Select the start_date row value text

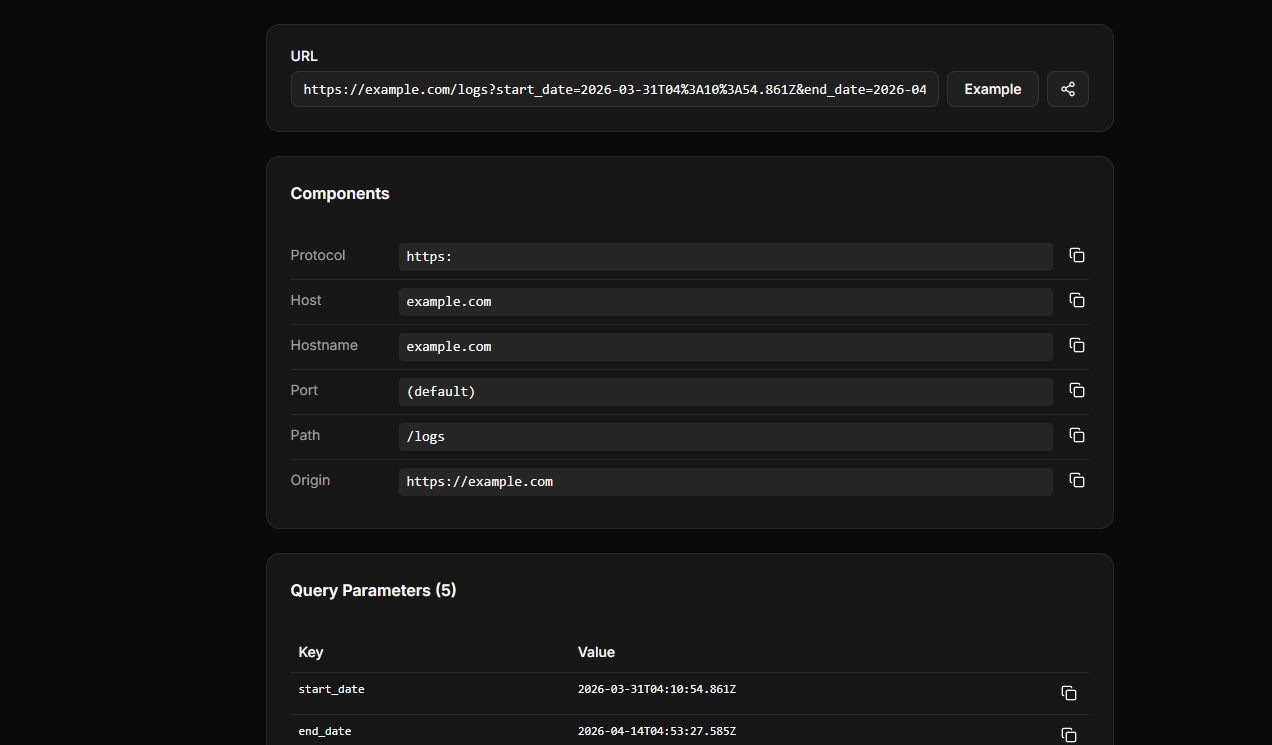coord(657,689)
